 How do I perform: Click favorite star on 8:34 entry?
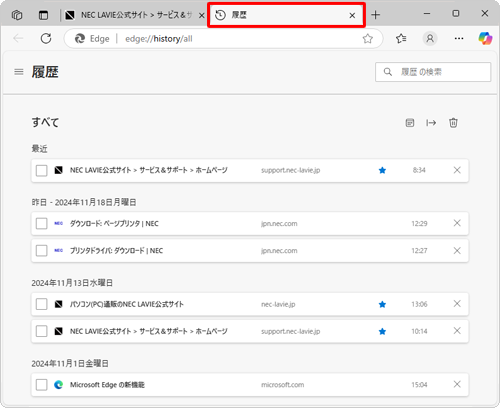pos(382,170)
